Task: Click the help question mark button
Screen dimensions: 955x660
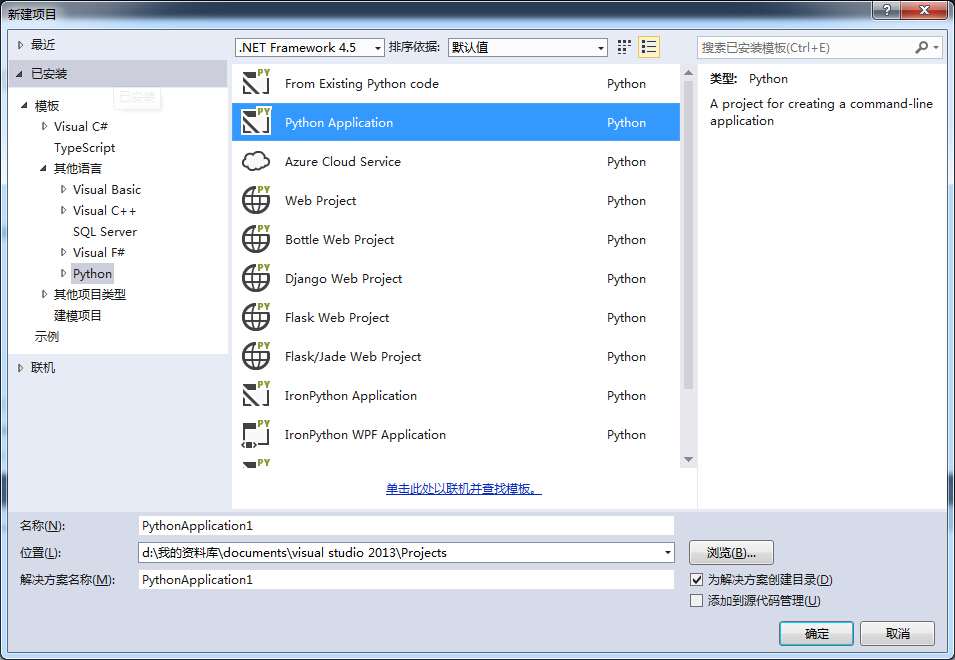Action: 887,10
